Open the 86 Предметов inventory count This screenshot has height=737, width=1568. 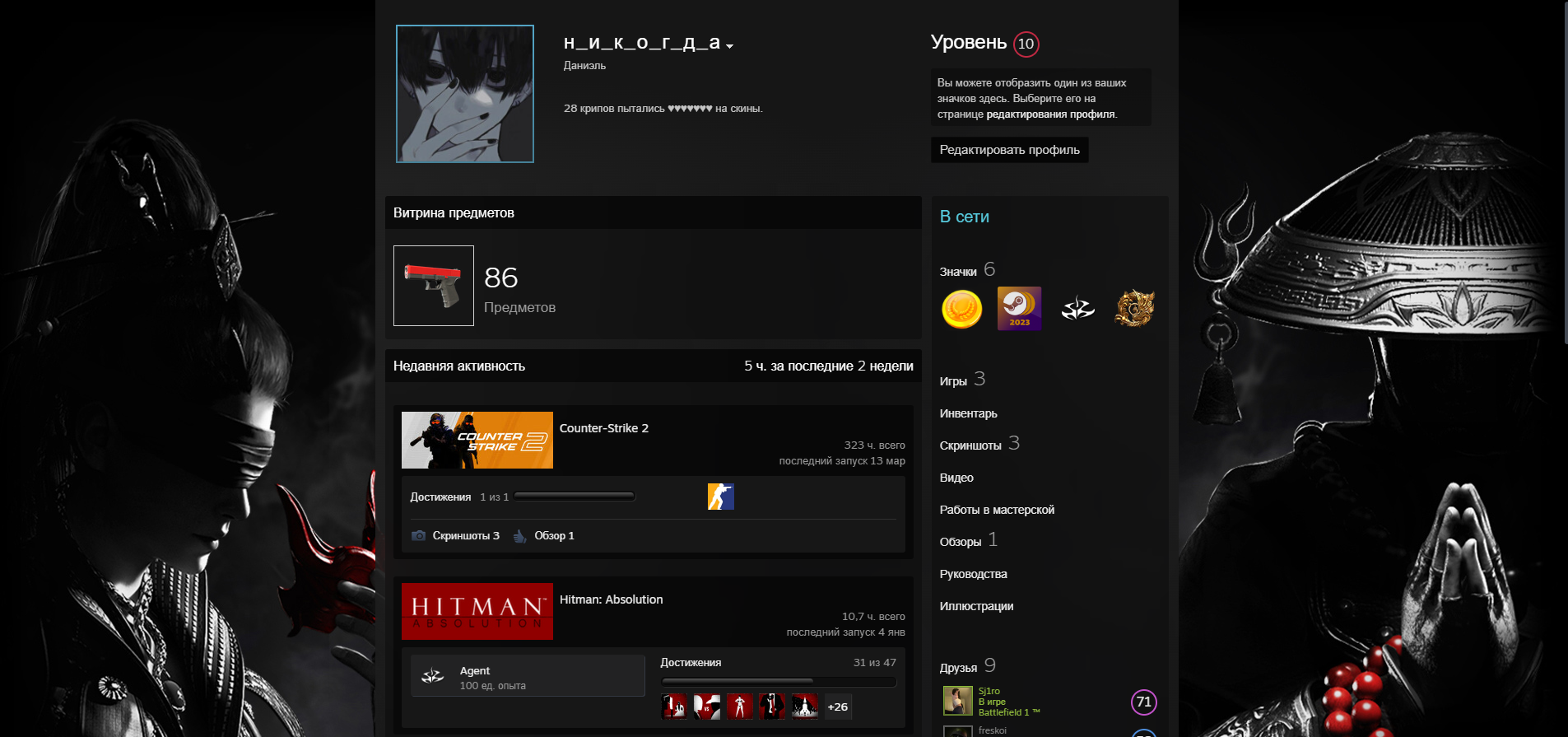point(519,289)
